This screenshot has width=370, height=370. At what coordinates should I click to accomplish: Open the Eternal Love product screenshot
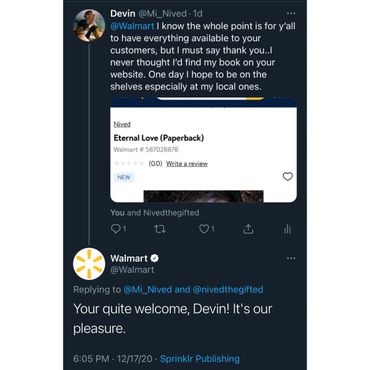pyautogui.click(x=203, y=150)
